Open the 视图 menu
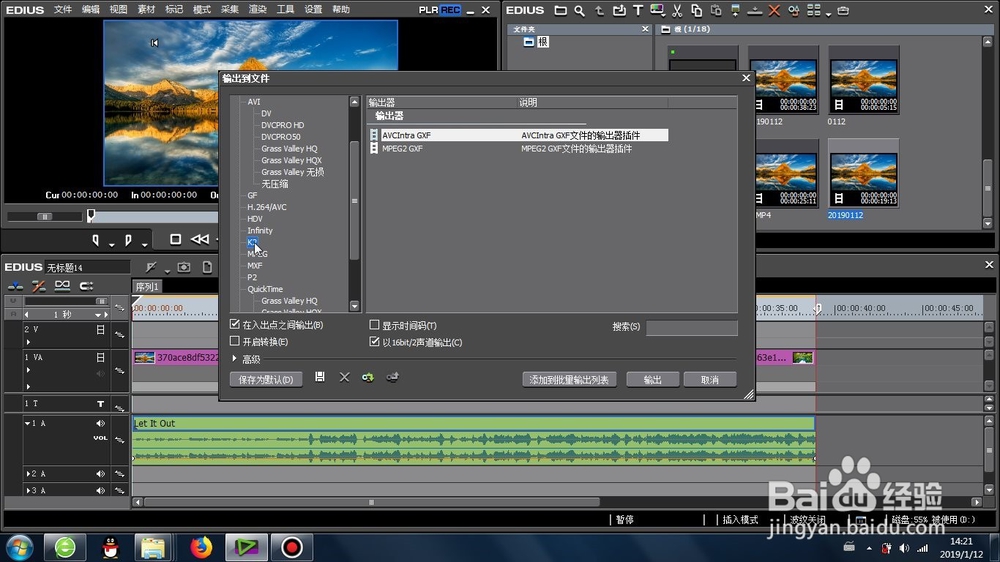 (119, 10)
